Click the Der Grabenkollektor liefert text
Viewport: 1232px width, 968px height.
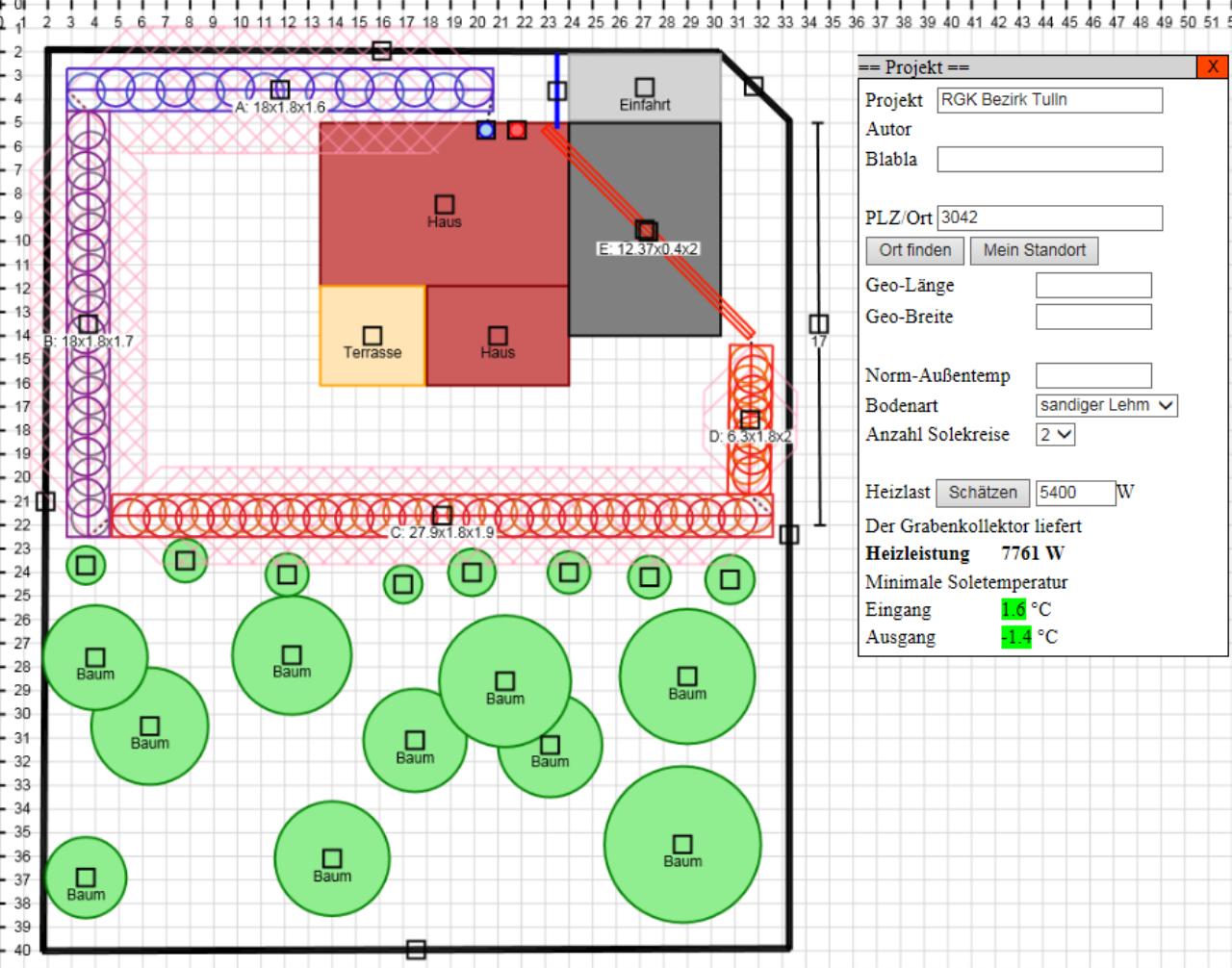click(x=973, y=526)
